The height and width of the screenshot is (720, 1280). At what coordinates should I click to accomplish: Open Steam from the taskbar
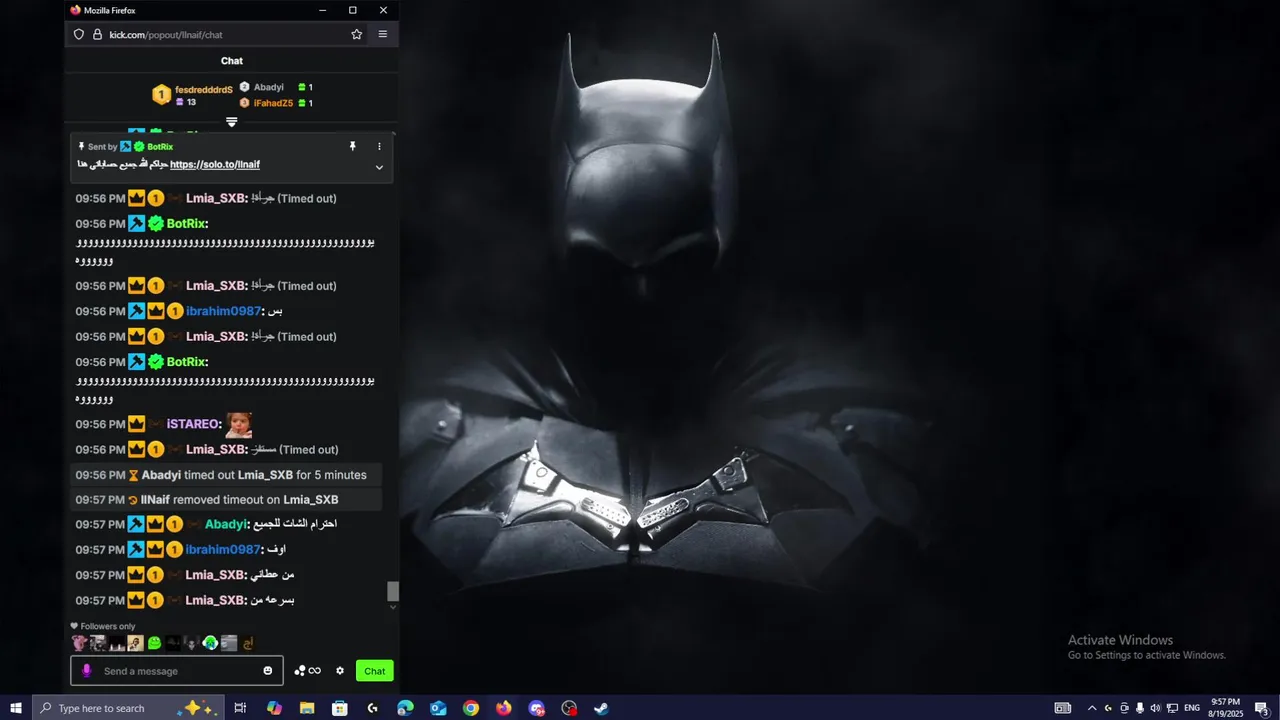click(x=601, y=708)
